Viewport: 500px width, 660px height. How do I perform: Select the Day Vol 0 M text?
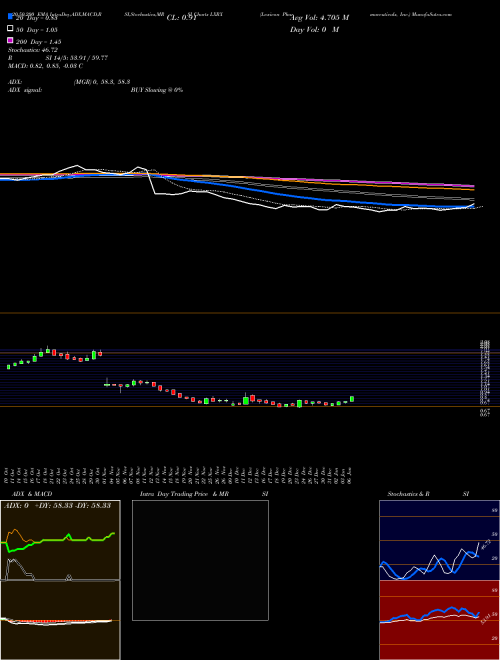click(314, 30)
